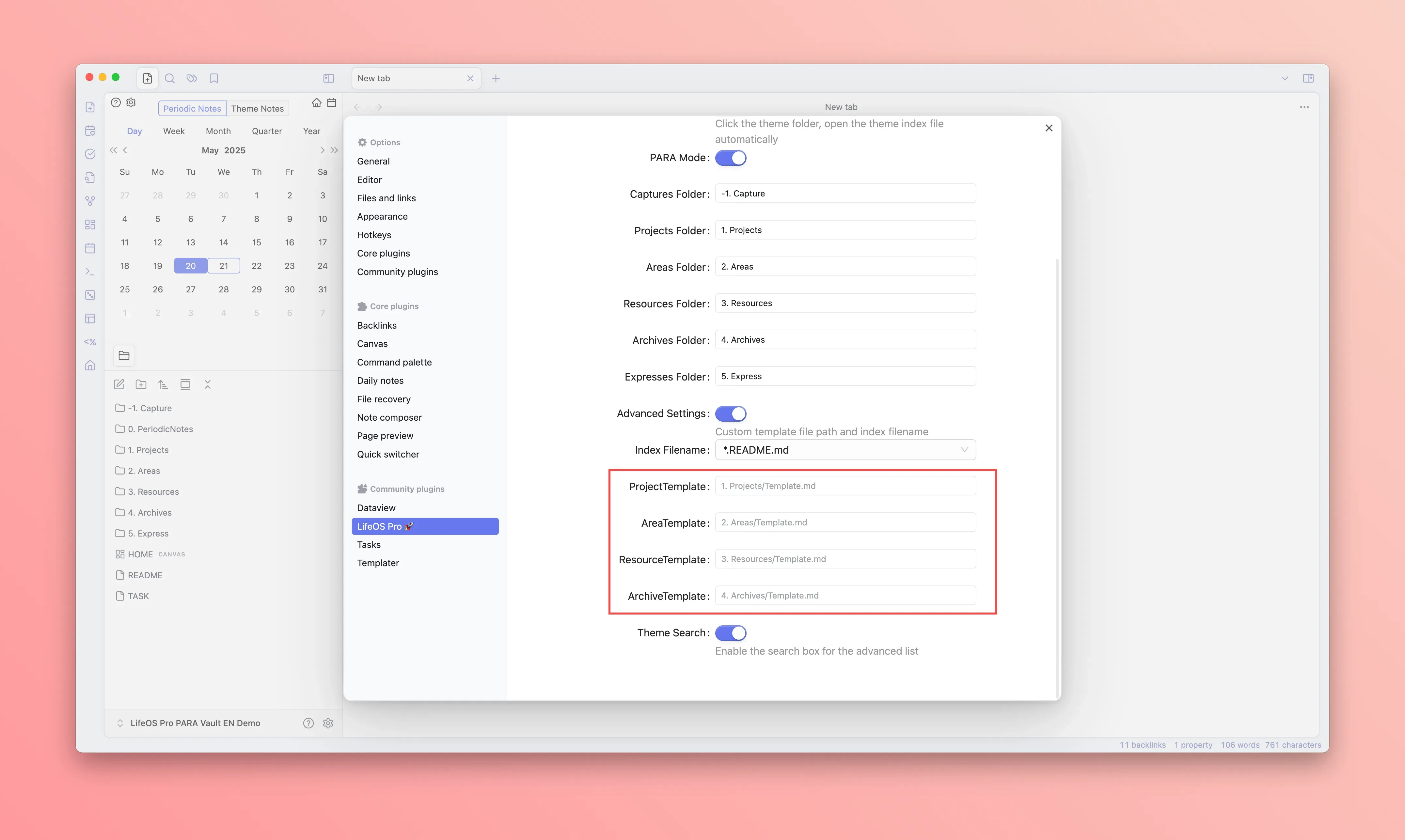The height and width of the screenshot is (840, 1405).
Task: Open the bookmarks icon in top toolbar
Action: click(x=214, y=78)
